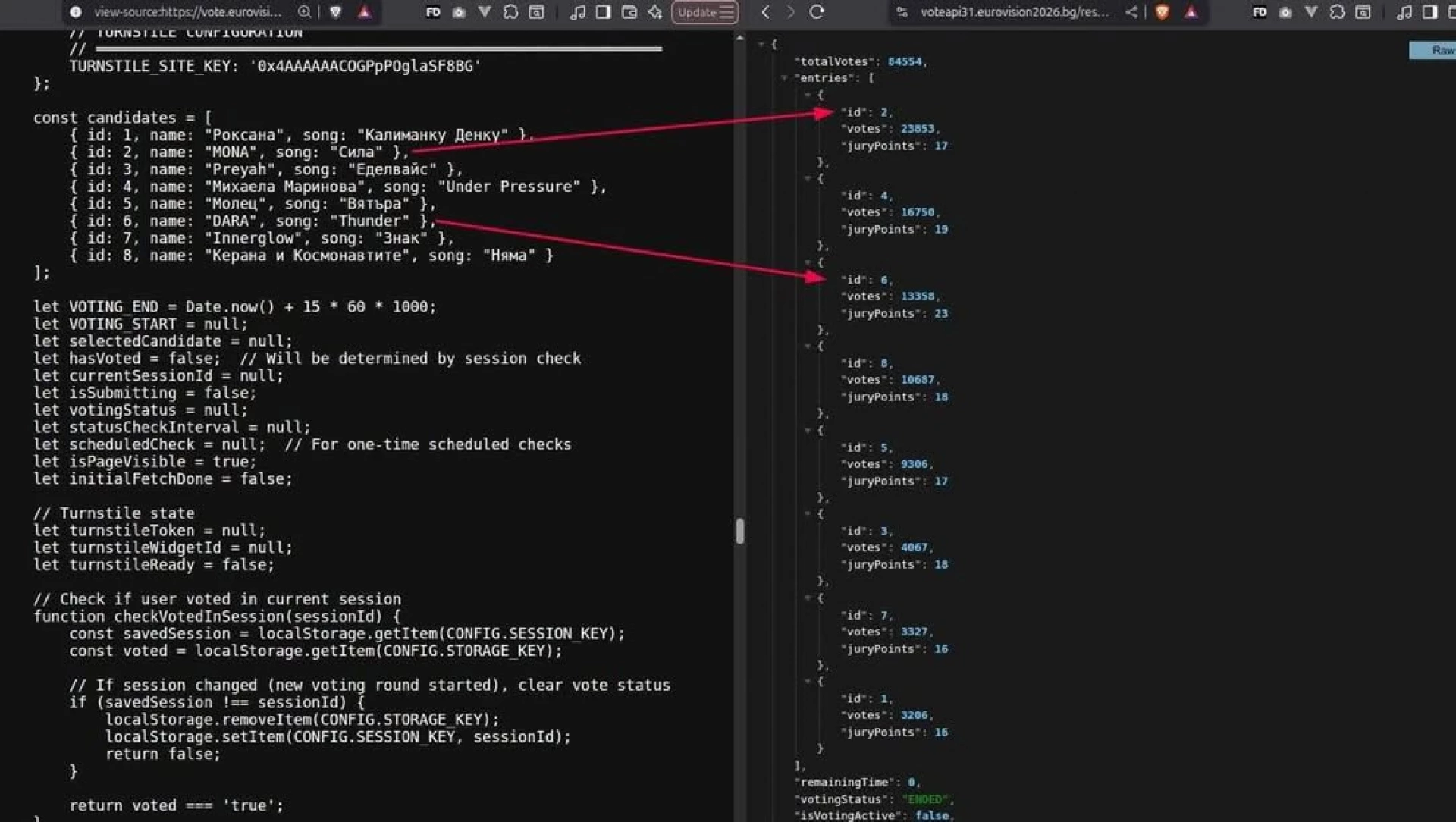Click the Update menu button
This screenshot has height=822, width=1456.
(704, 12)
